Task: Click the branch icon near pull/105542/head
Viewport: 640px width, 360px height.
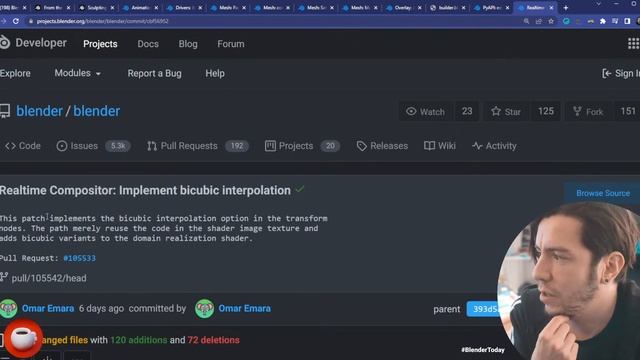Action: pos(4,277)
